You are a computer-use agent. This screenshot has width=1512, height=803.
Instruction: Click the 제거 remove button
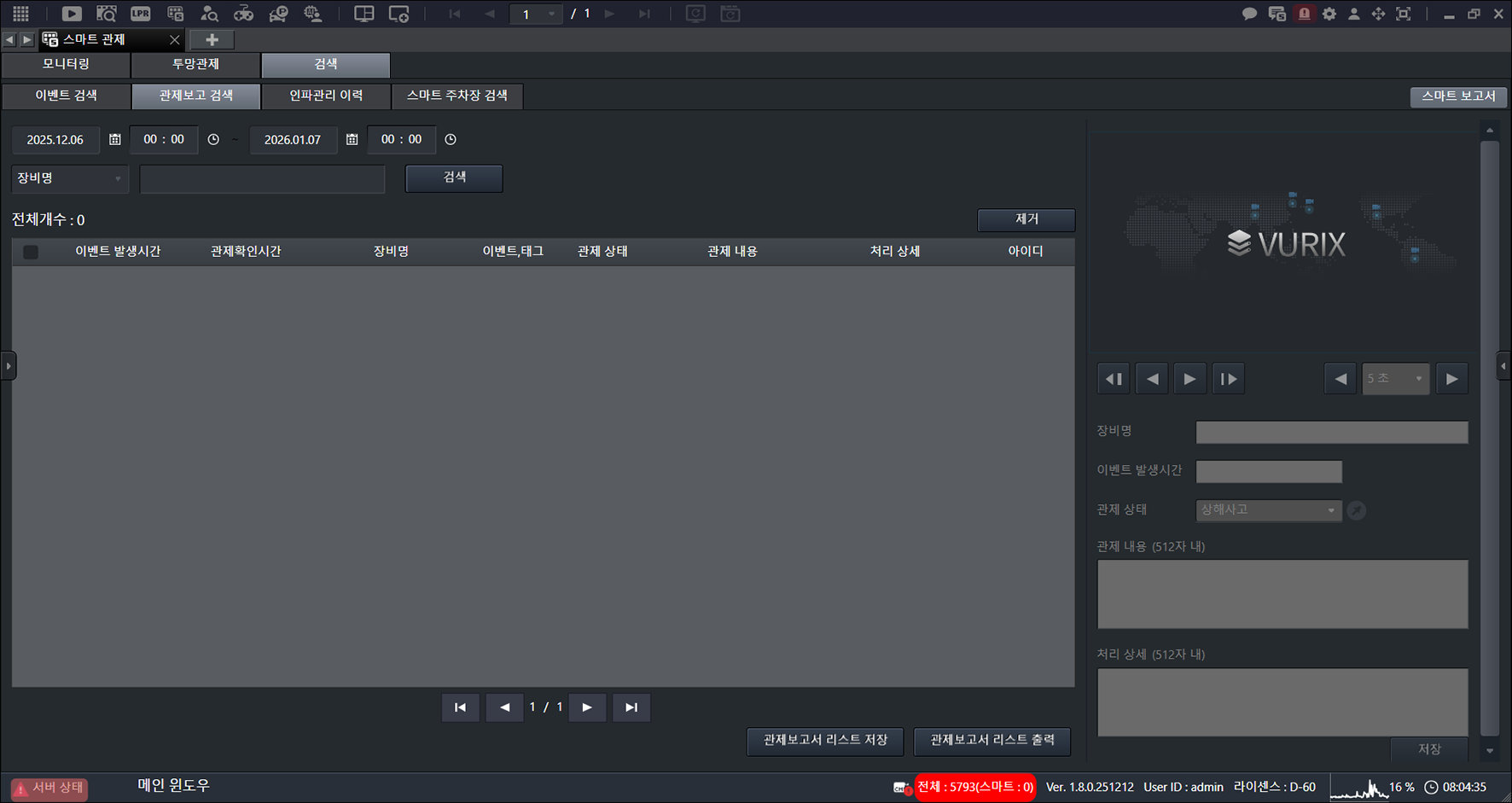[x=1026, y=219]
